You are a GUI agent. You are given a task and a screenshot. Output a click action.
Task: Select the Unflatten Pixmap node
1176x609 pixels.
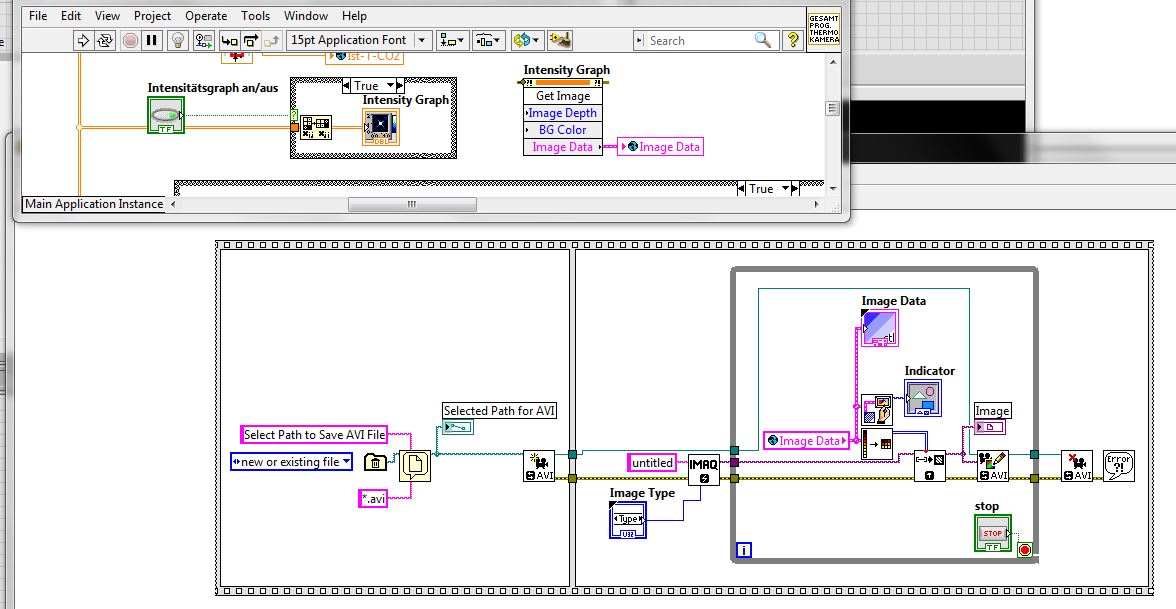[877, 444]
